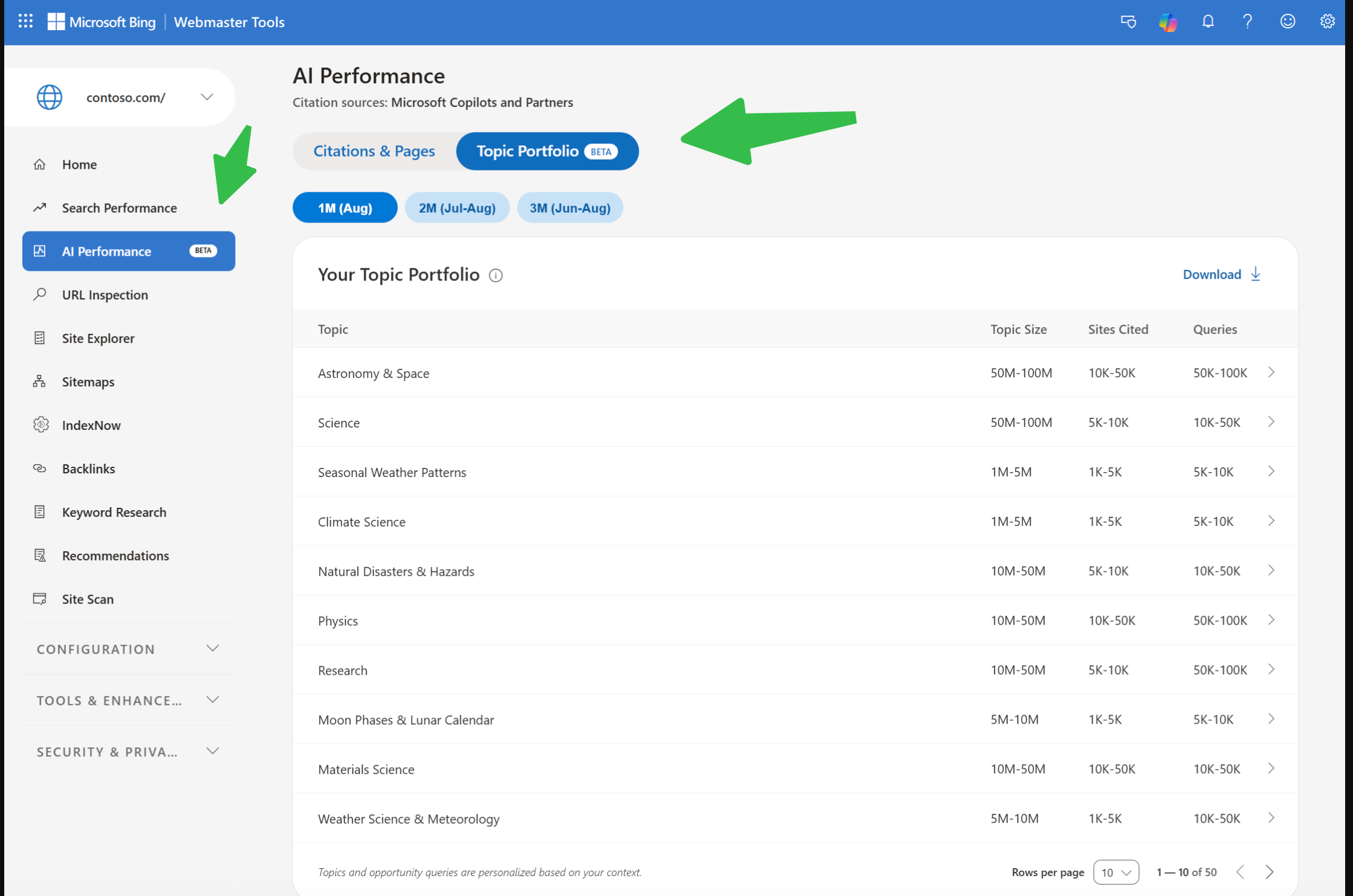Open Astronomy & Space row chevron
This screenshot has height=896, width=1353.
[1271, 372]
